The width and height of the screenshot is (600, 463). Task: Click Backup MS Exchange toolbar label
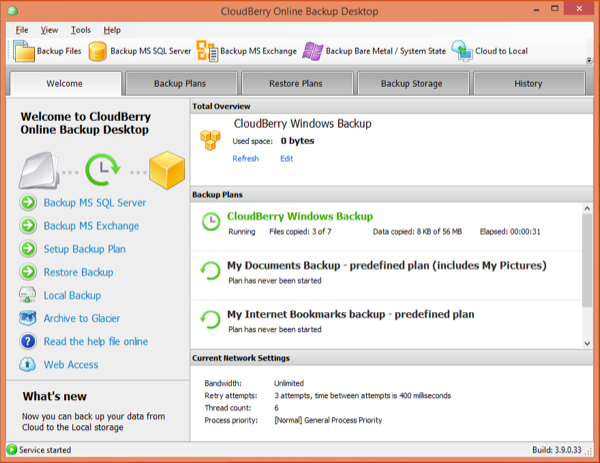[259, 51]
